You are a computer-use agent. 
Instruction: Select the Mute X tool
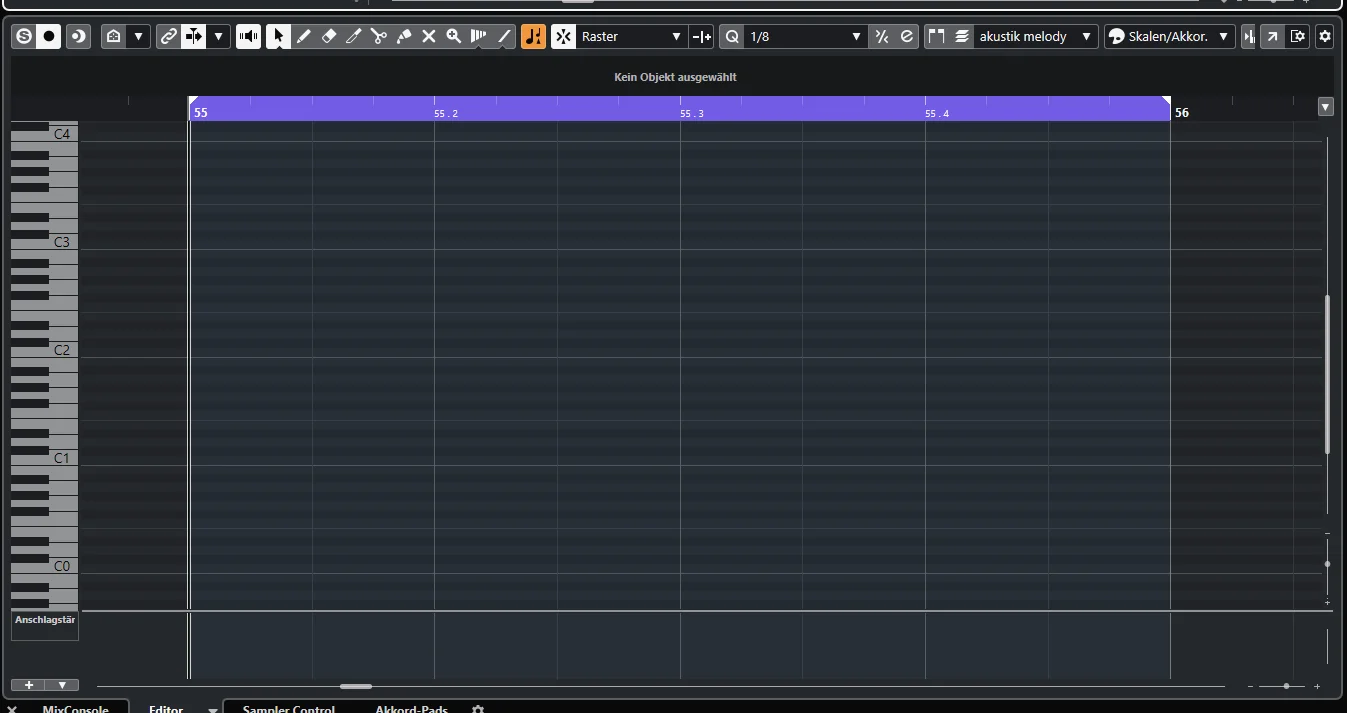tap(428, 37)
